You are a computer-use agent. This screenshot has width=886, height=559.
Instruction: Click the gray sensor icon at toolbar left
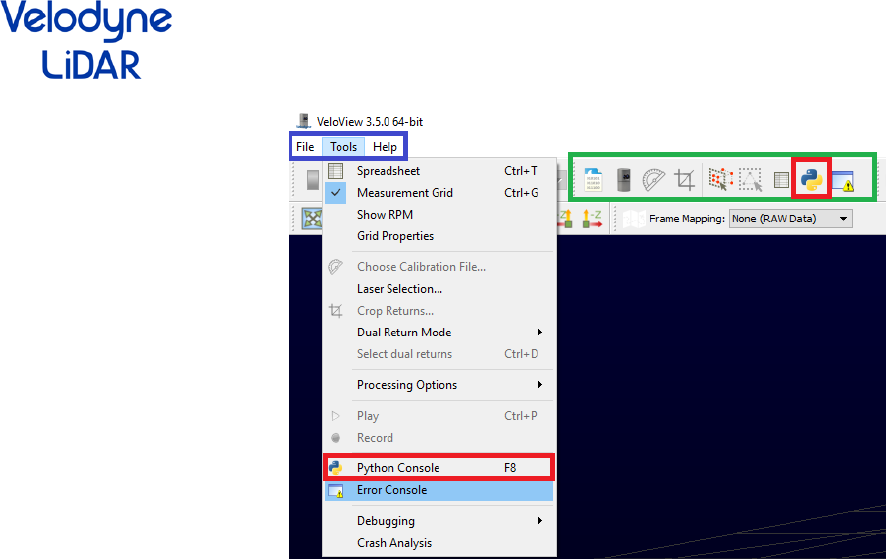[x=312, y=180]
